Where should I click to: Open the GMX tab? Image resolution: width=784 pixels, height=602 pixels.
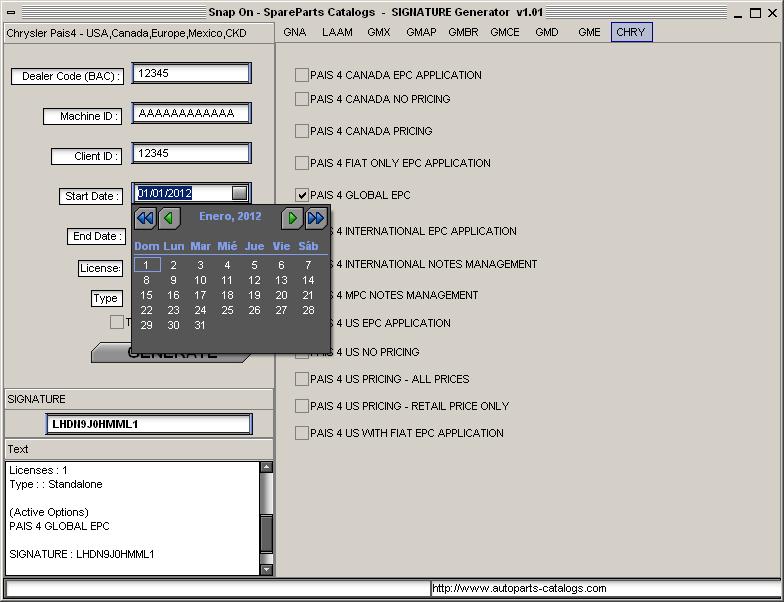(x=378, y=32)
